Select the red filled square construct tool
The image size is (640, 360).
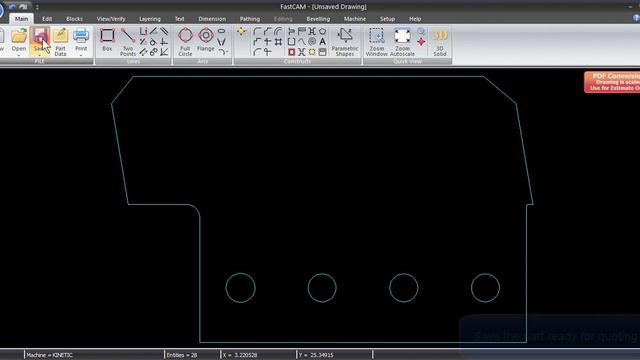291,52
